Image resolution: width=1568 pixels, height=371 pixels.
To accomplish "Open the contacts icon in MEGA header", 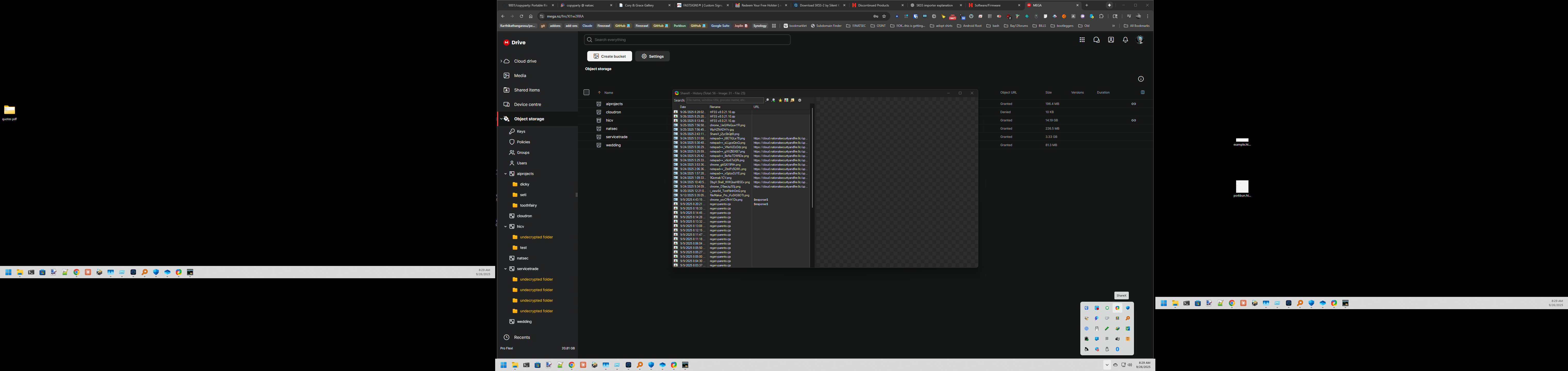I will pos(1111,39).
